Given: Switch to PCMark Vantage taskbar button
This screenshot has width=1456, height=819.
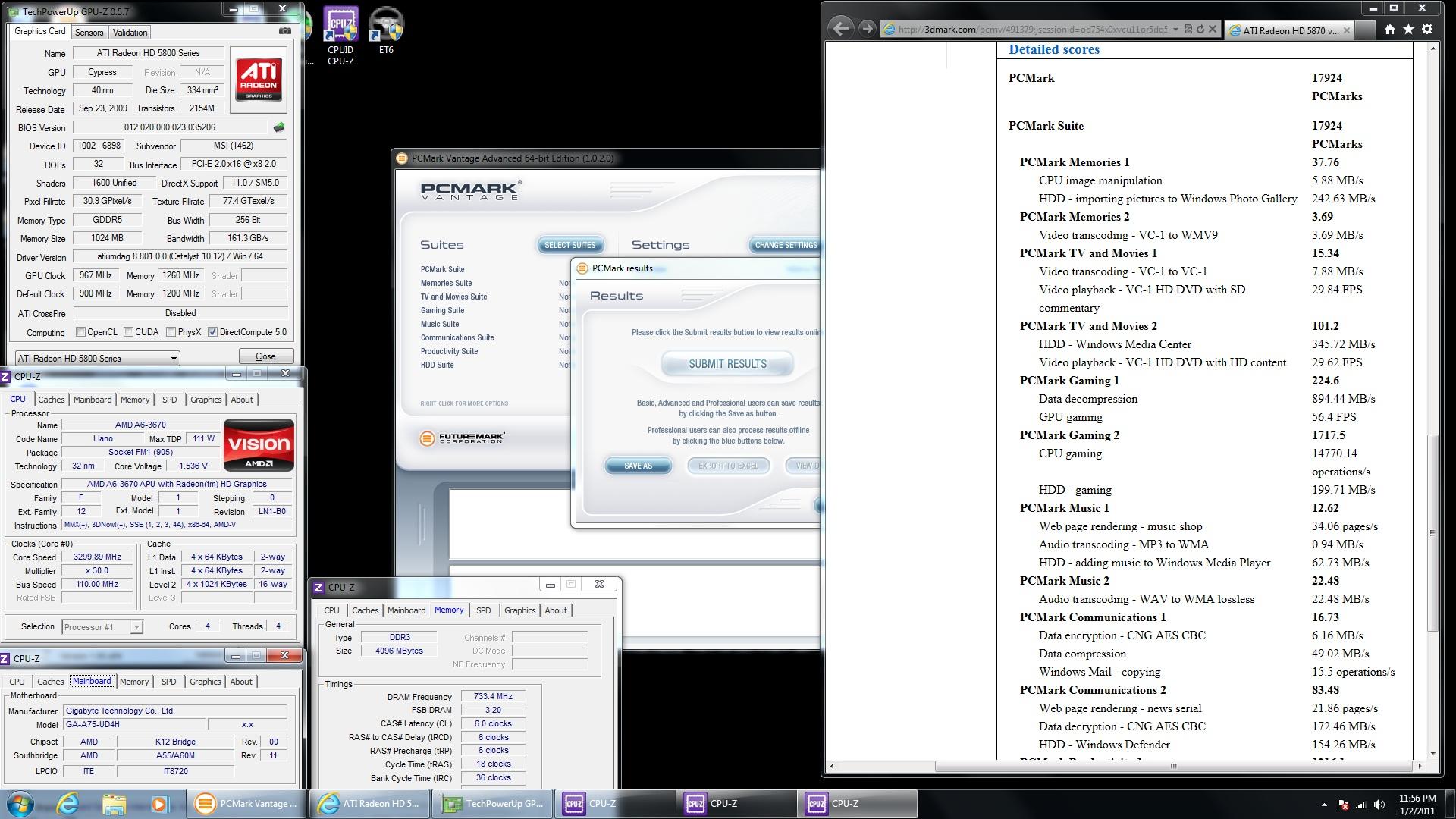Looking at the screenshot, I should (x=246, y=804).
